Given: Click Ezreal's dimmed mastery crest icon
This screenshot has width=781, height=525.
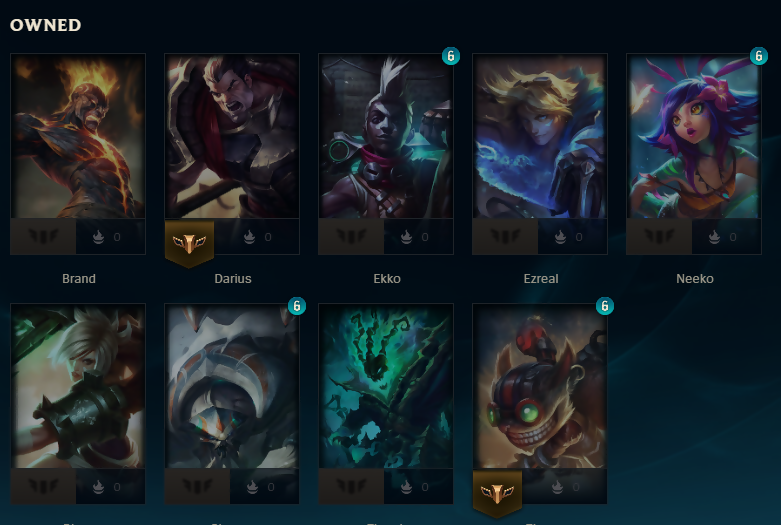Looking at the screenshot, I should click(505, 237).
